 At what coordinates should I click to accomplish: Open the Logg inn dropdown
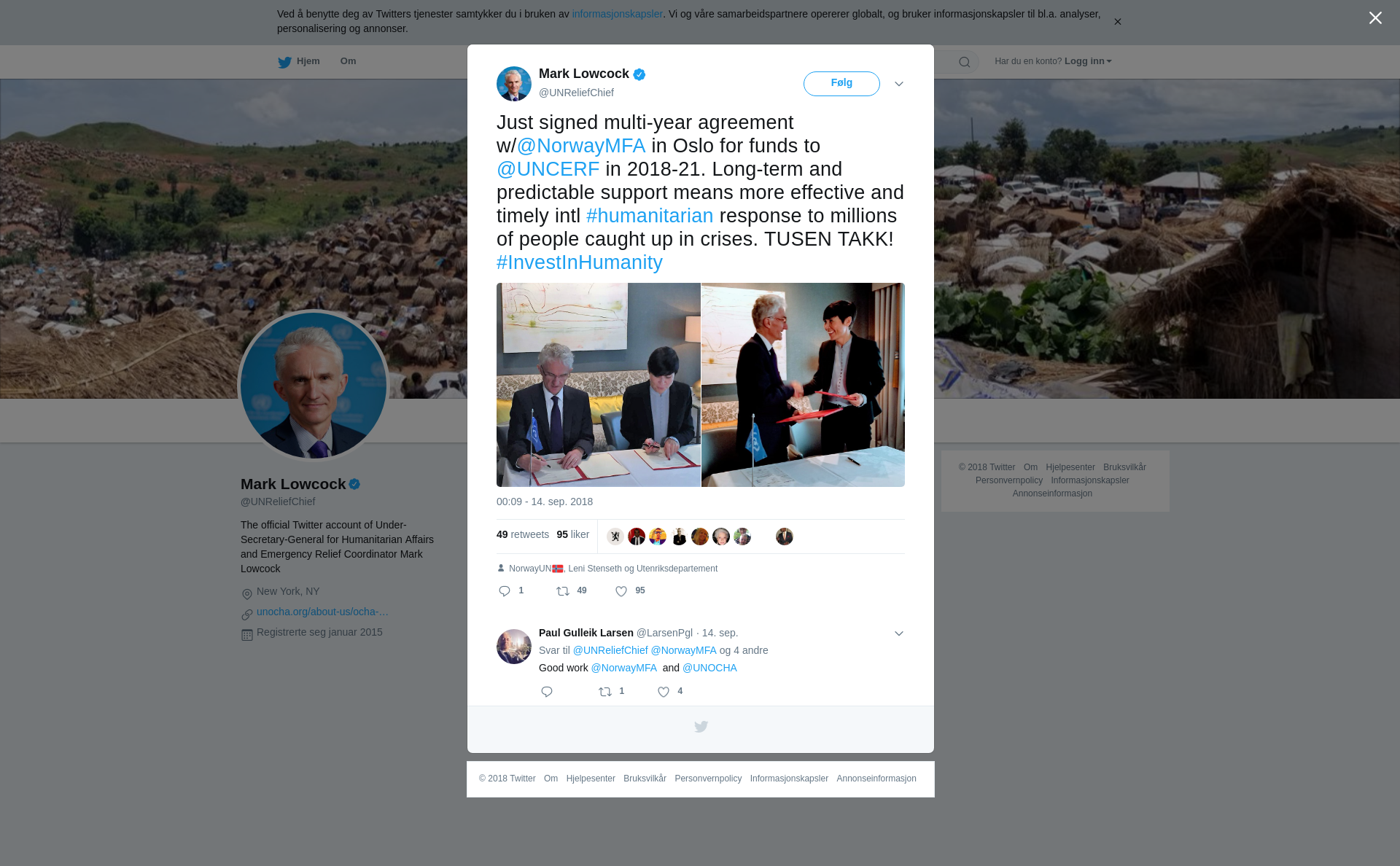1088,61
